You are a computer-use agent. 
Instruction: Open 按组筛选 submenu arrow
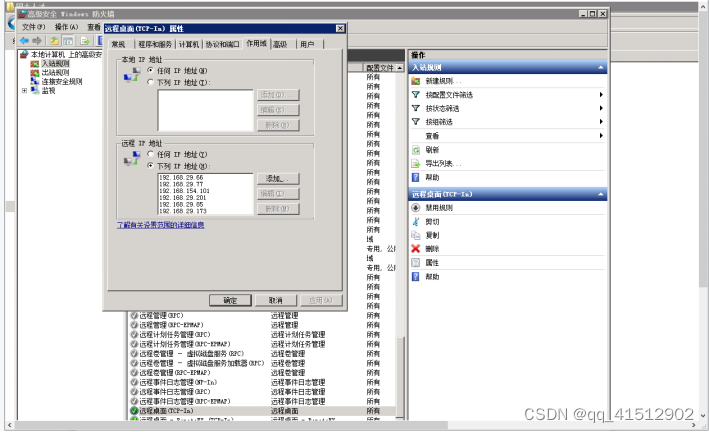601,122
